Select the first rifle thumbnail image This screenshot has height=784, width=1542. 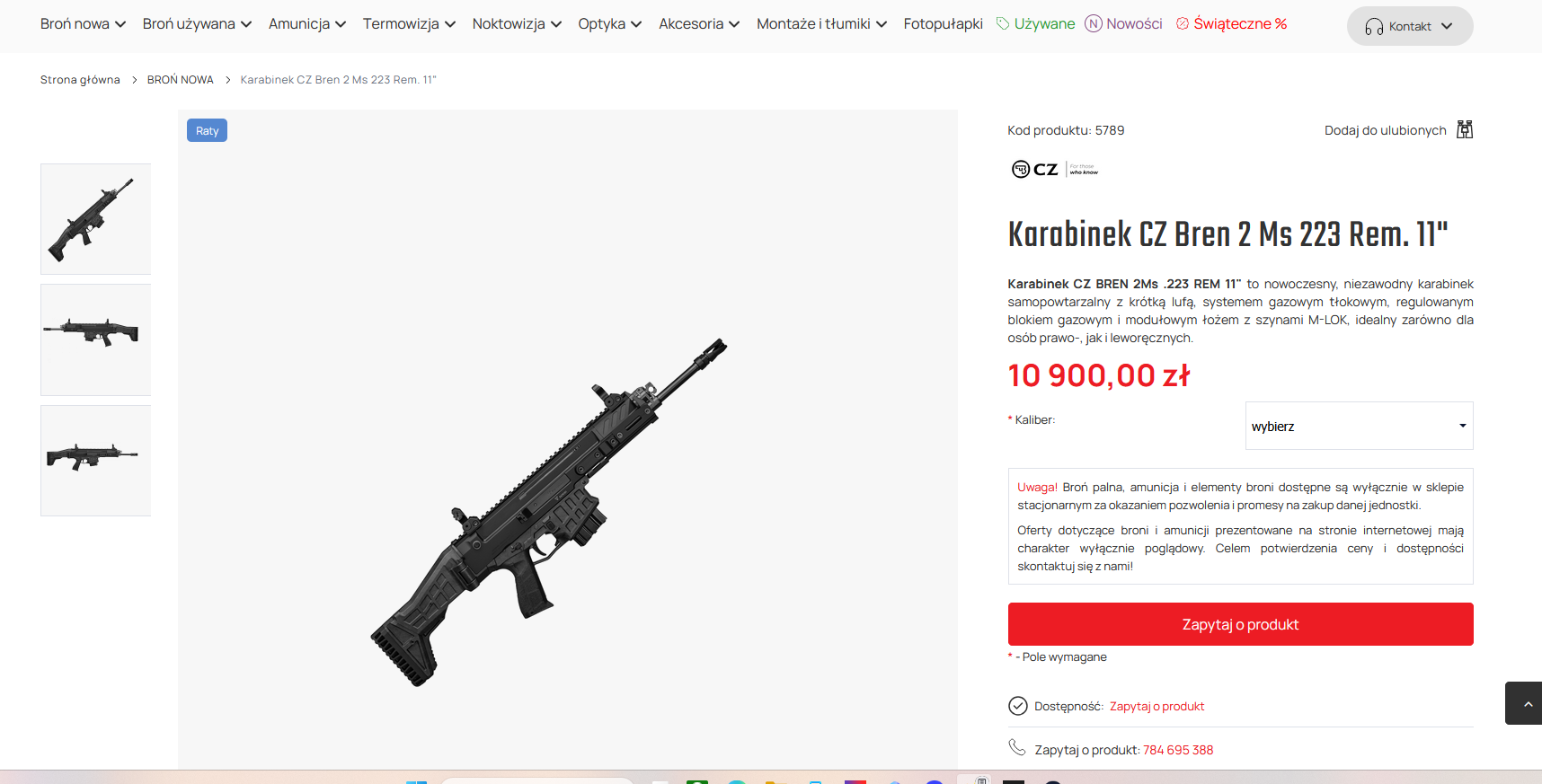[95, 219]
